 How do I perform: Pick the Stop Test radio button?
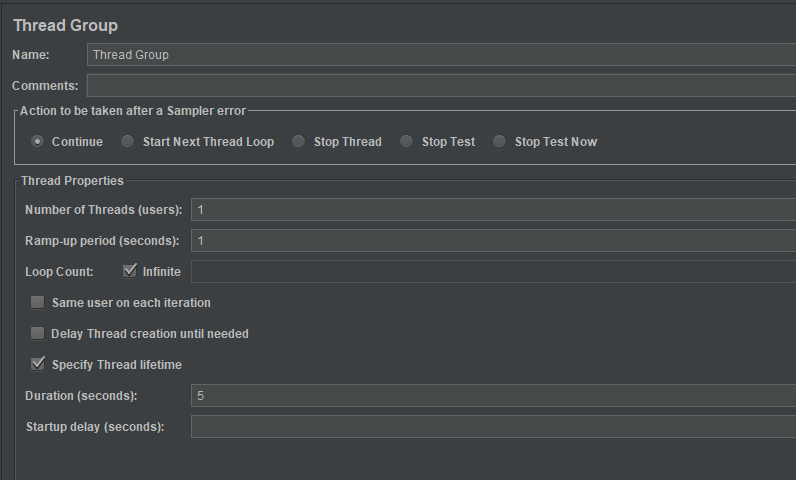click(407, 142)
